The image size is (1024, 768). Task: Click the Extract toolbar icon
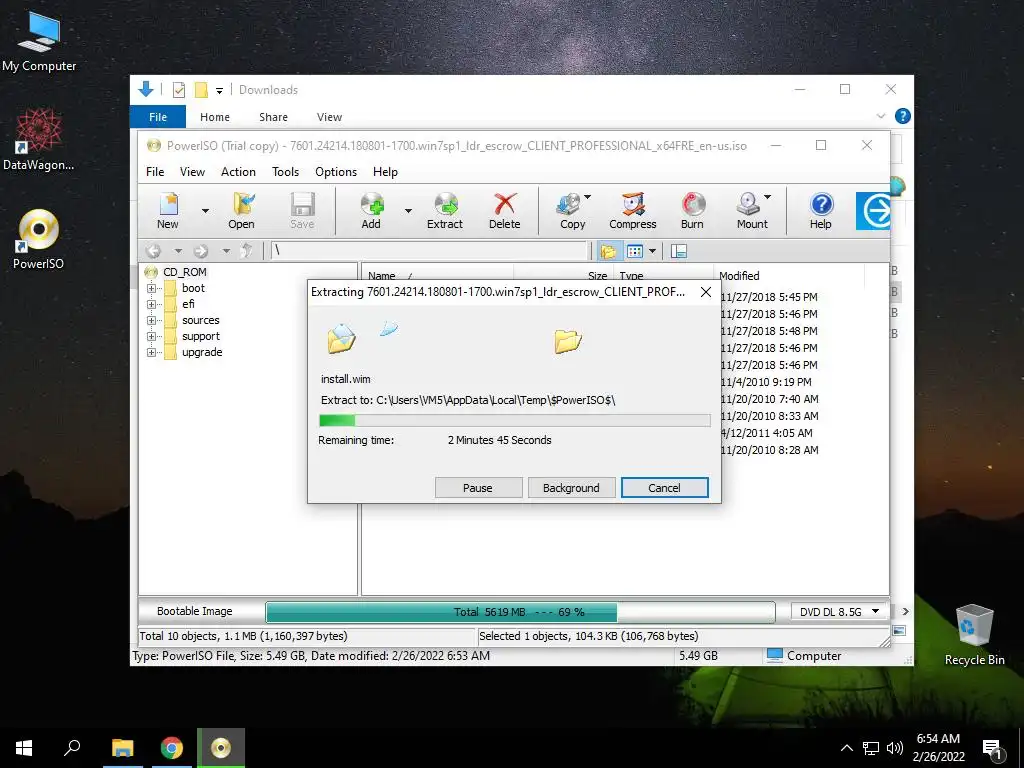pyautogui.click(x=445, y=210)
